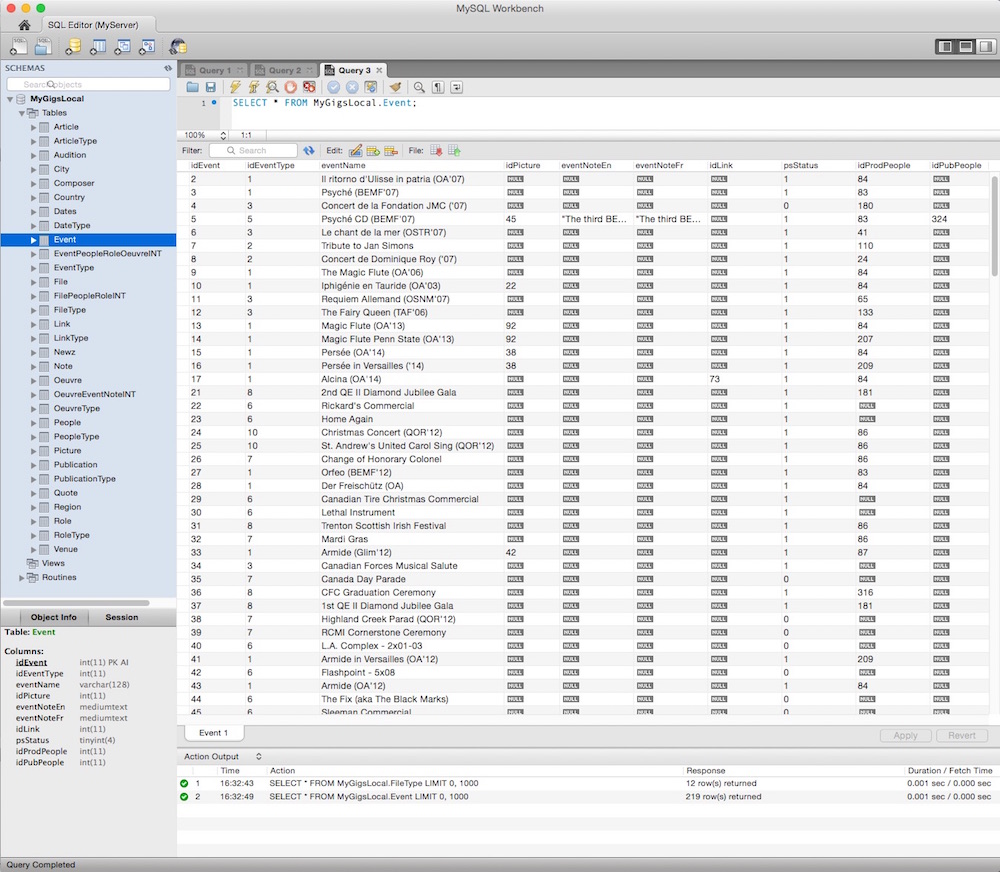Toggle the right secondary sidebar visibility
The width and height of the screenshot is (1000, 872).
point(985,46)
